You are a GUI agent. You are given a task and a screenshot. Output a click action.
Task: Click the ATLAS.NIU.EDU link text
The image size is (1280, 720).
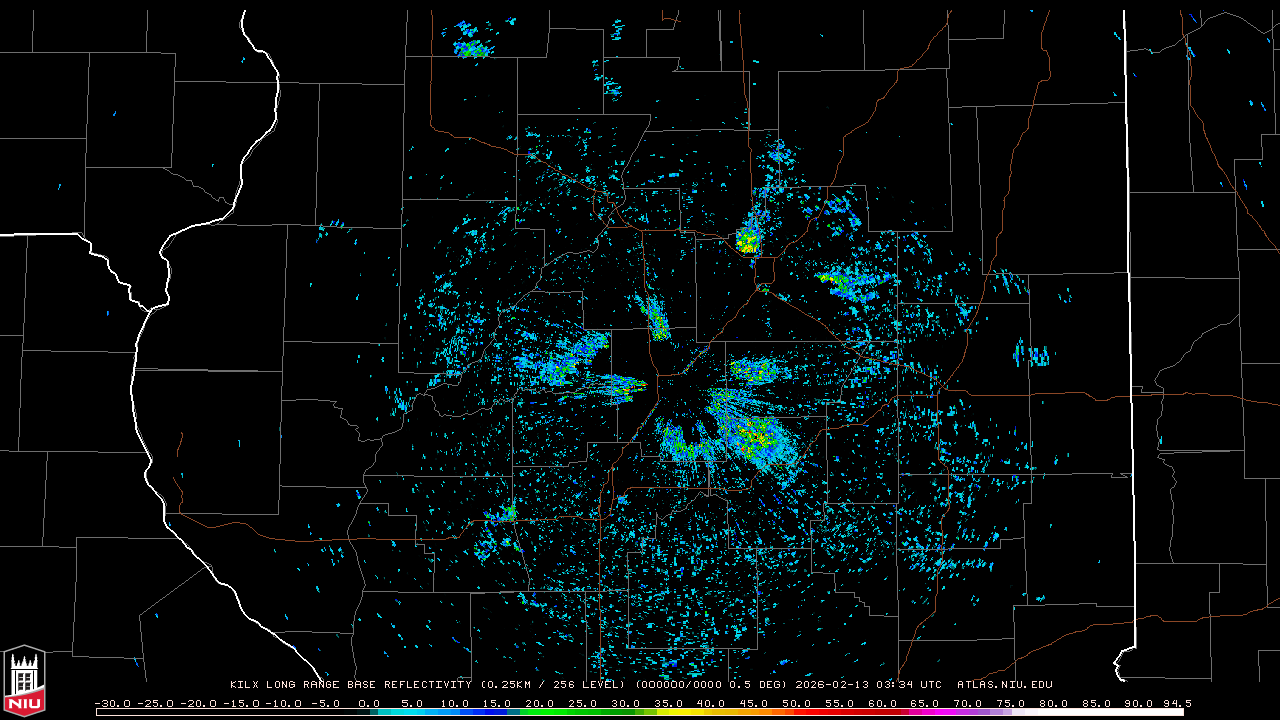[1004, 685]
